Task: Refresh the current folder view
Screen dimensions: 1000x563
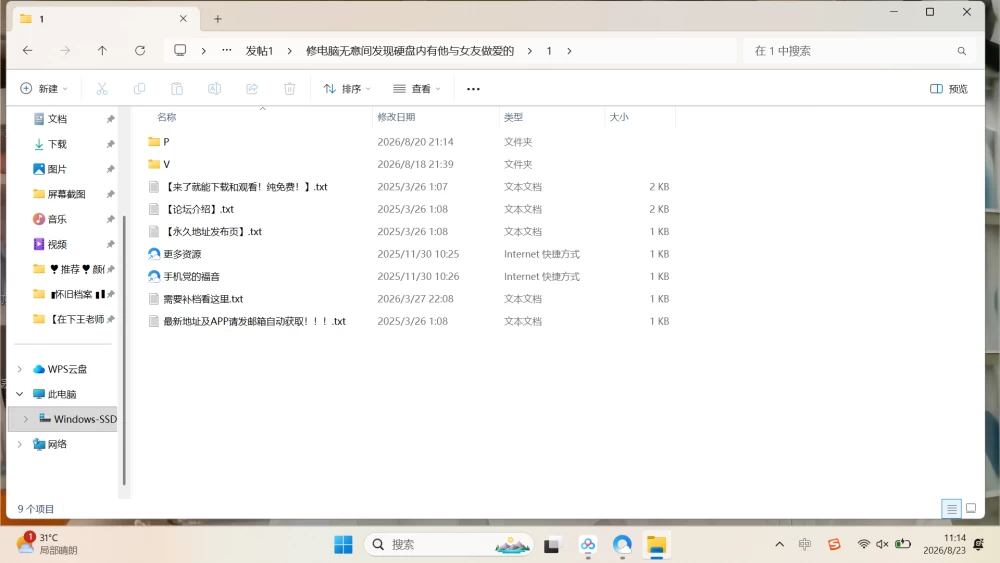Action: pyautogui.click(x=140, y=50)
